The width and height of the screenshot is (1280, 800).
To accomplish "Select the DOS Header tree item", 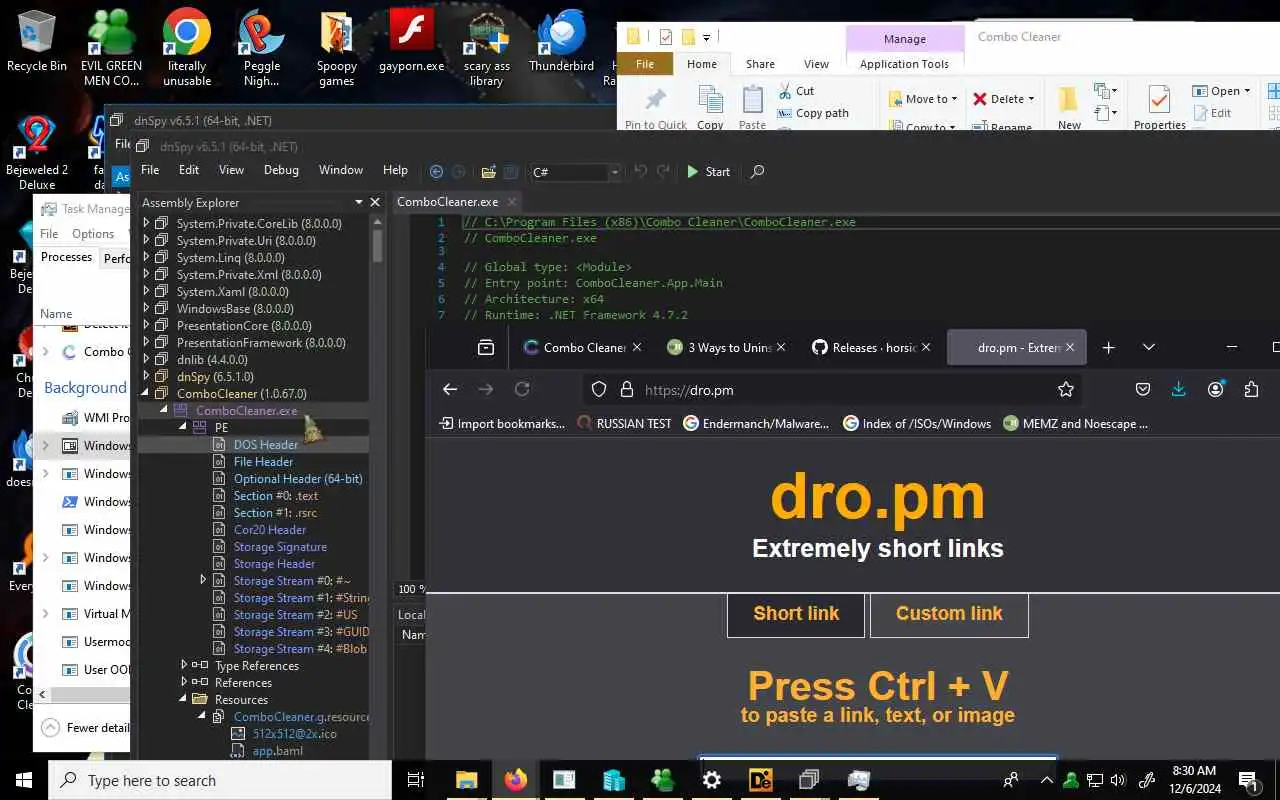I will coord(265,444).
